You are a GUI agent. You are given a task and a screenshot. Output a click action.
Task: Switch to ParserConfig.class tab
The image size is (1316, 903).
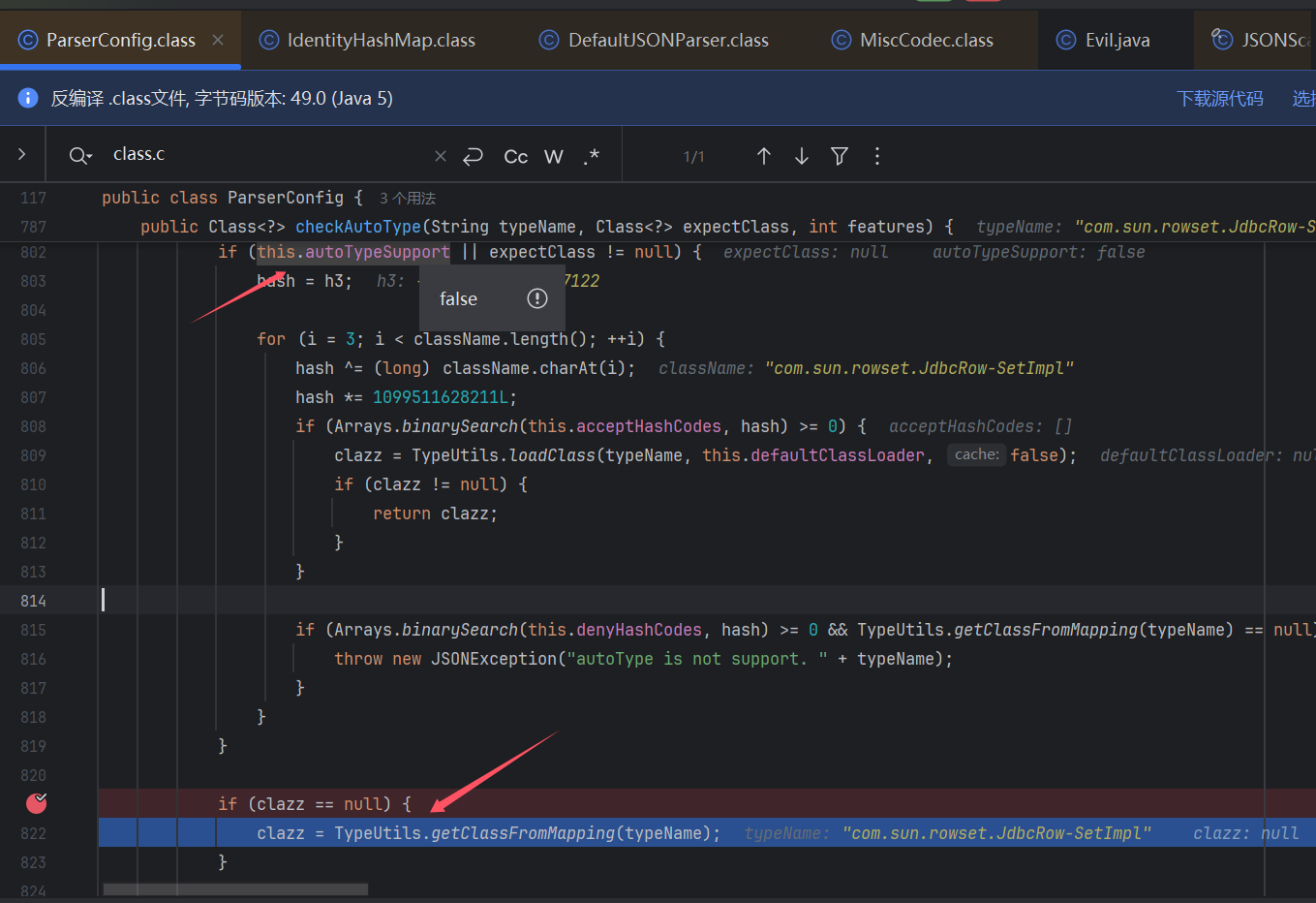[x=120, y=40]
